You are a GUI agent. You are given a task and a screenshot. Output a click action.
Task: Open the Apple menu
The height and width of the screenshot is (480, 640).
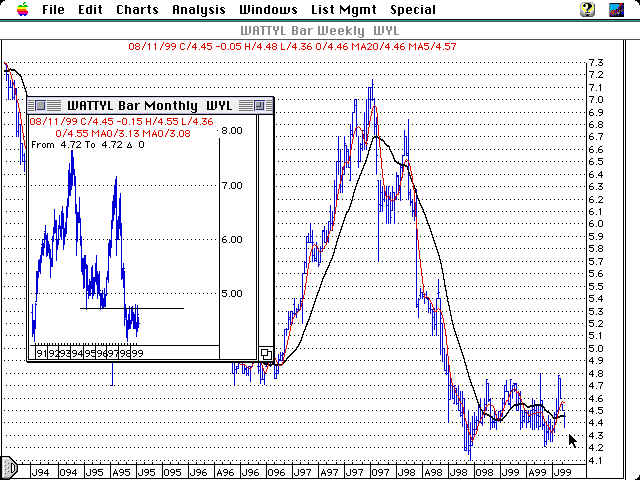coord(23,9)
